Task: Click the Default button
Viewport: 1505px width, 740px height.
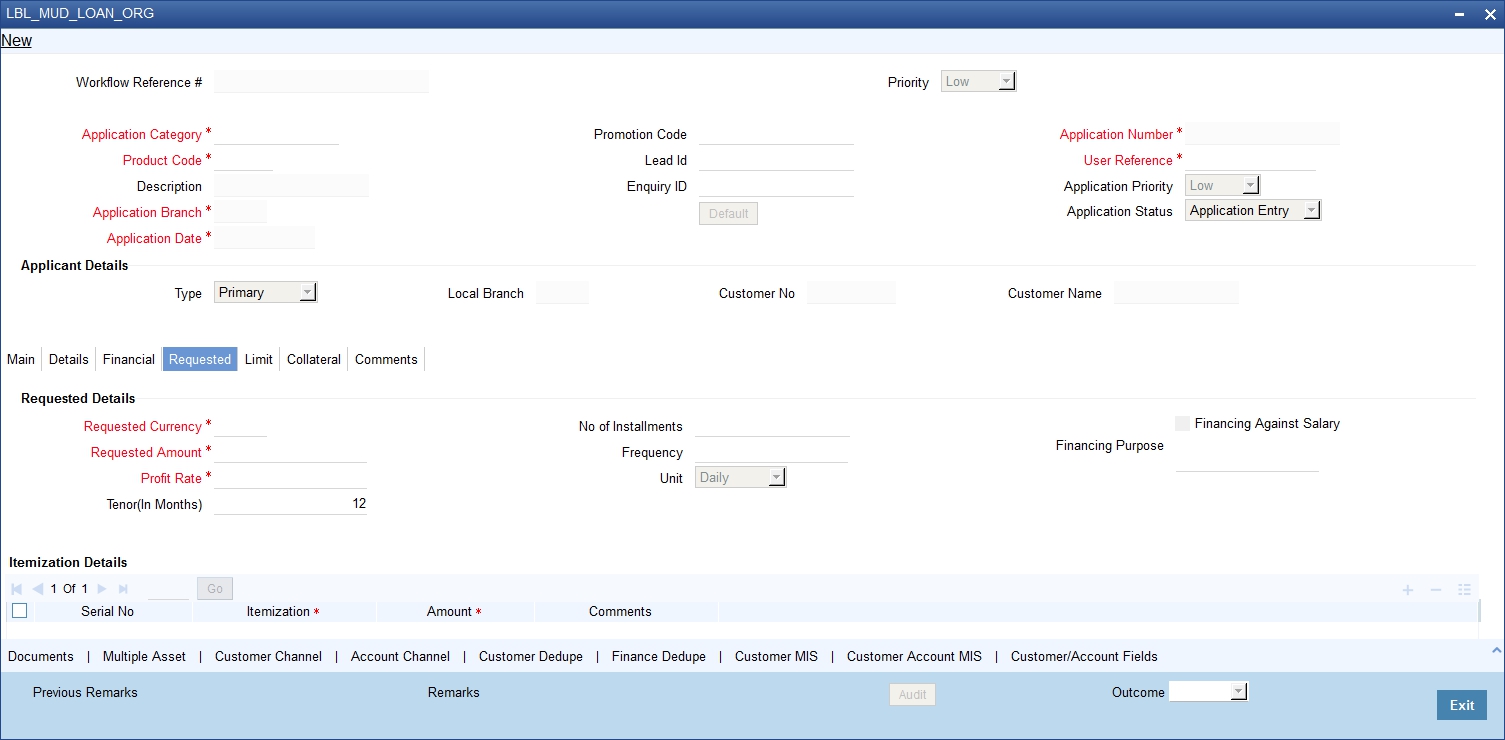Action: point(728,214)
